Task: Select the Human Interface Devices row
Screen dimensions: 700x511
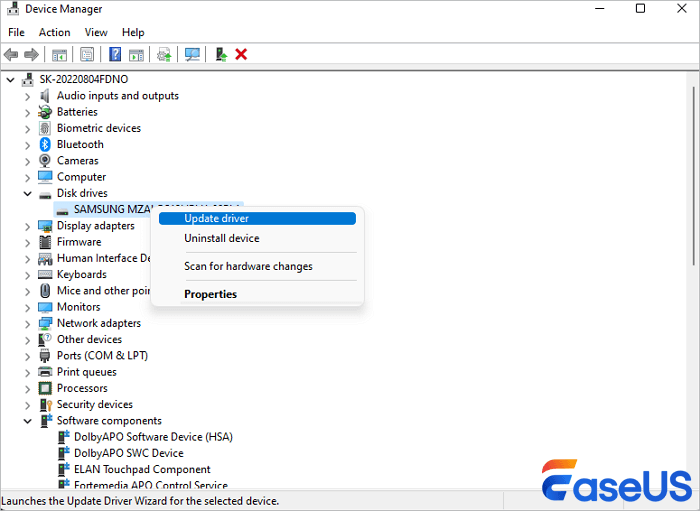Action: click(104, 258)
